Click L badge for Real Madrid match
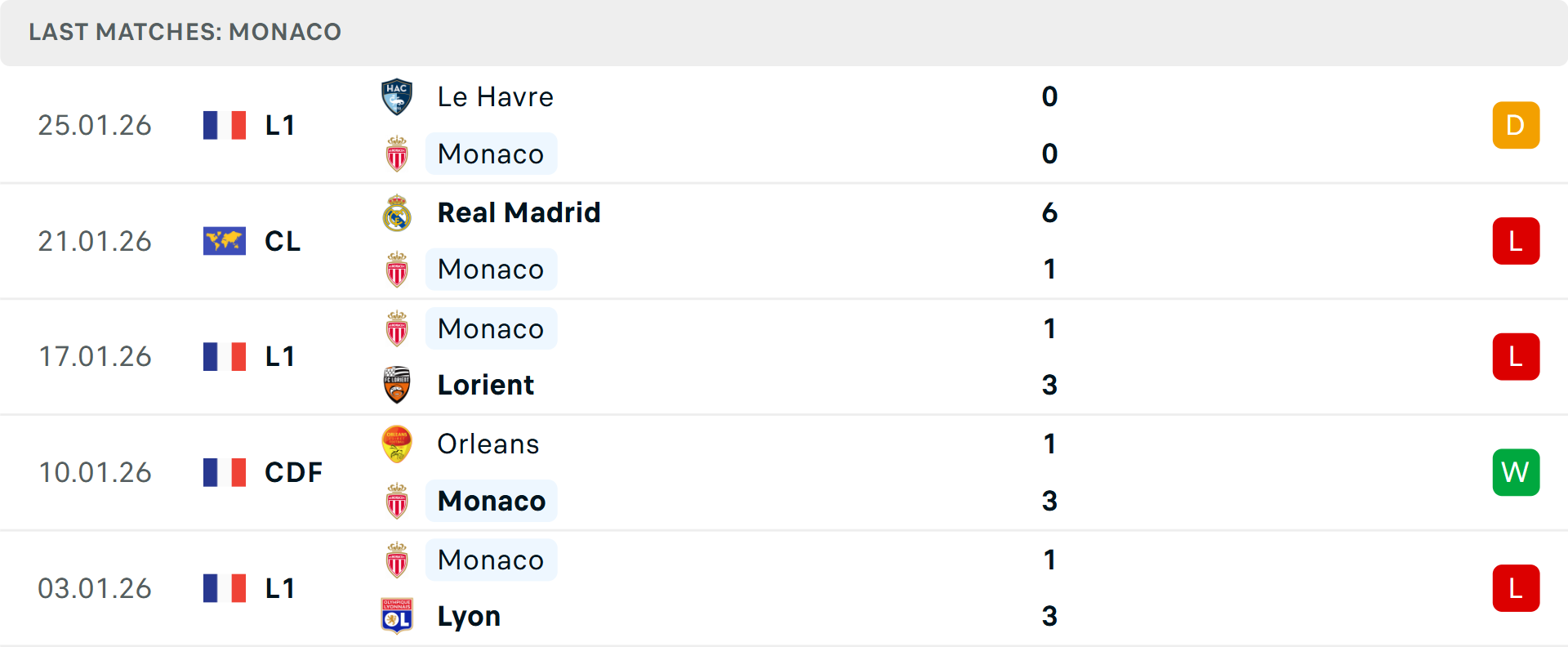The height and width of the screenshot is (647, 1568). (1516, 241)
